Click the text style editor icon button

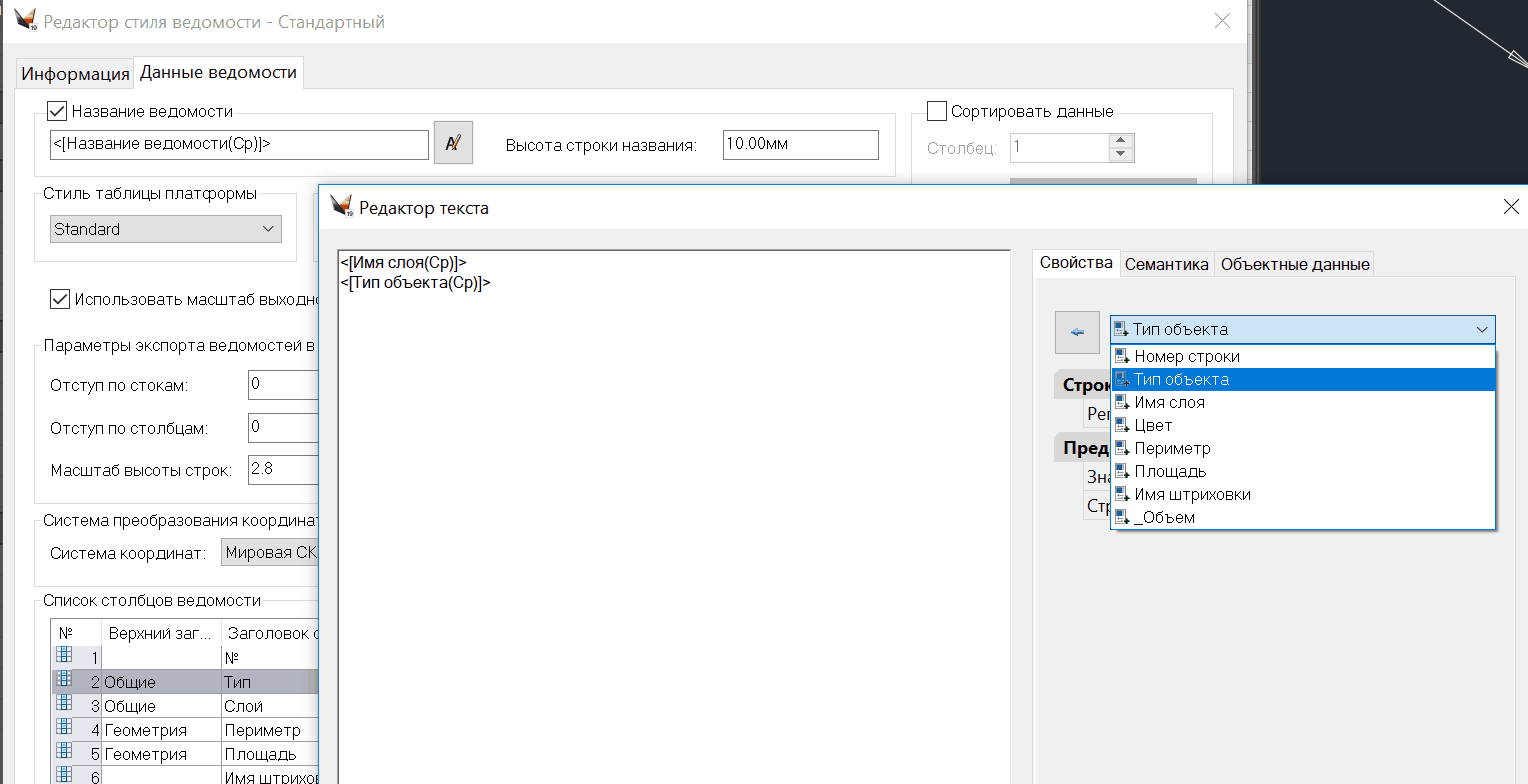[453, 144]
